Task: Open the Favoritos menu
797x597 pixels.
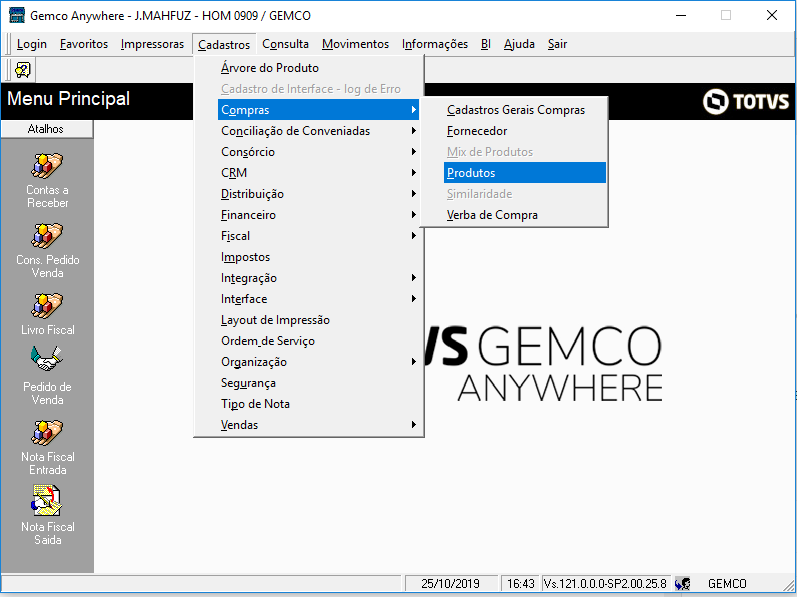Action: 84,44
